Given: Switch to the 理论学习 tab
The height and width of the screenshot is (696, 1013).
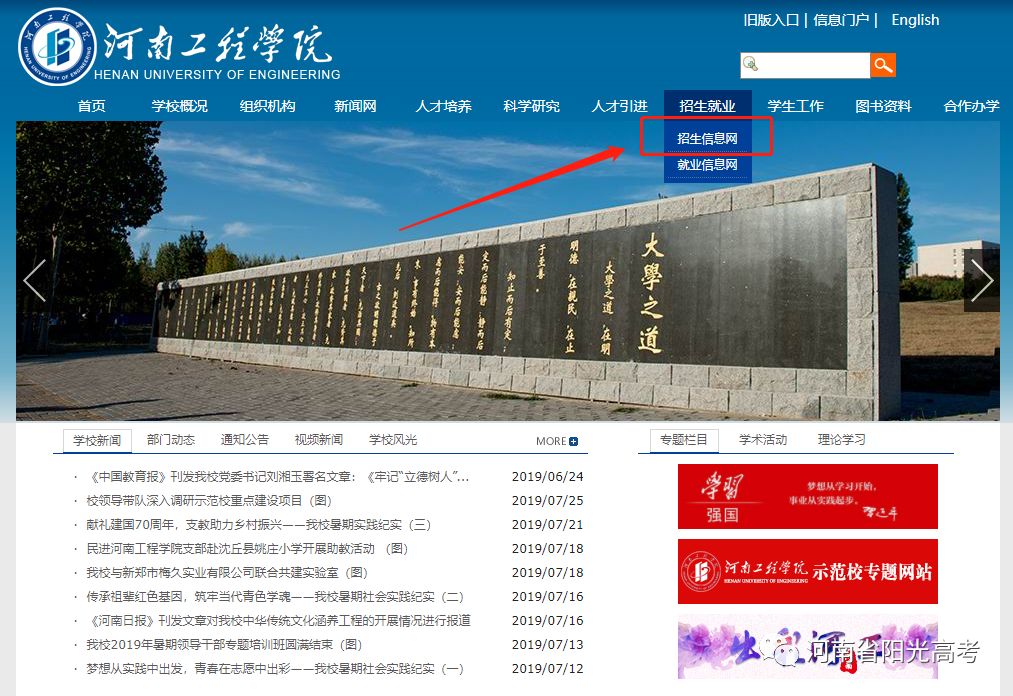Looking at the screenshot, I should [841, 440].
